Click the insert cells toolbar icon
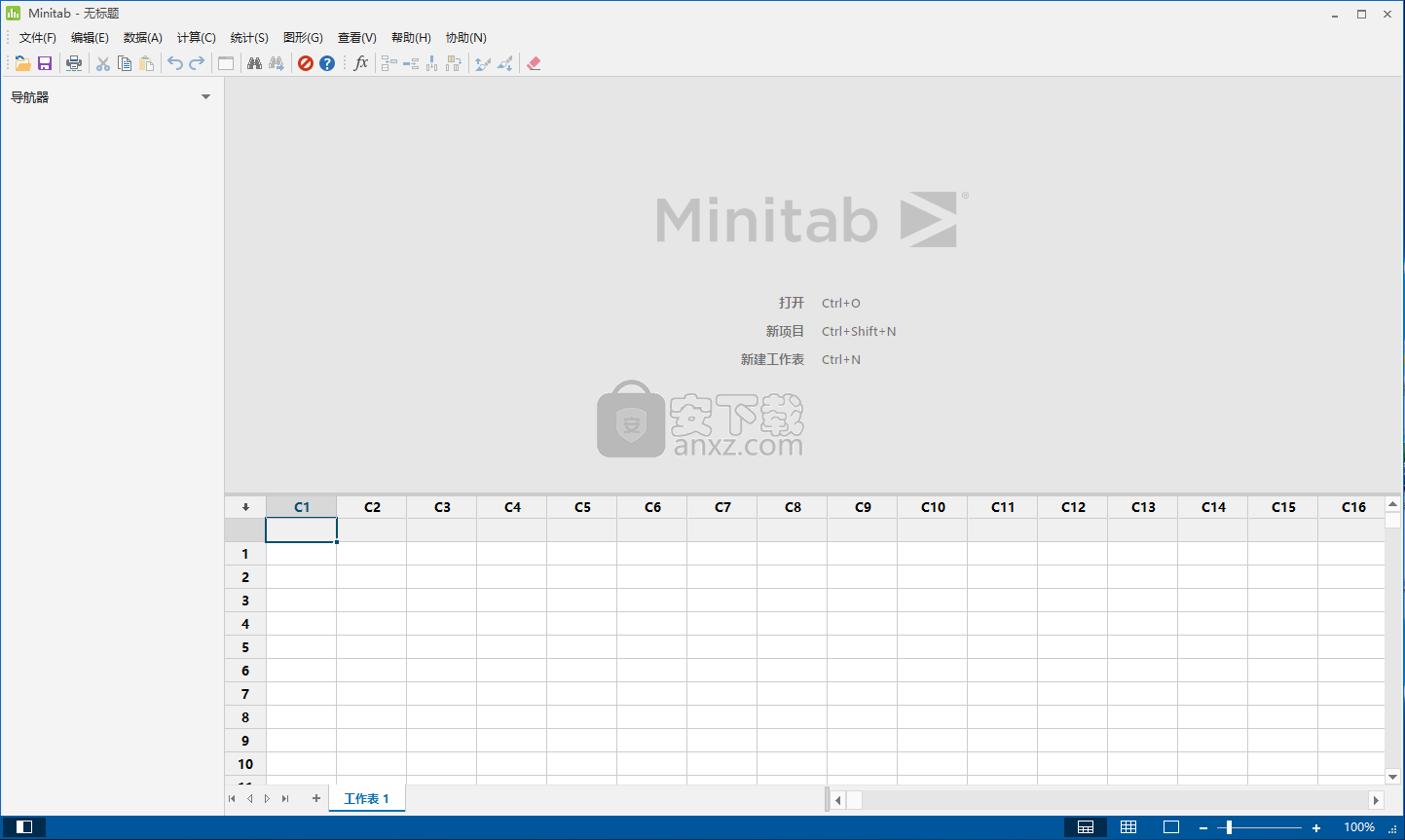The image size is (1405, 840). point(389,63)
